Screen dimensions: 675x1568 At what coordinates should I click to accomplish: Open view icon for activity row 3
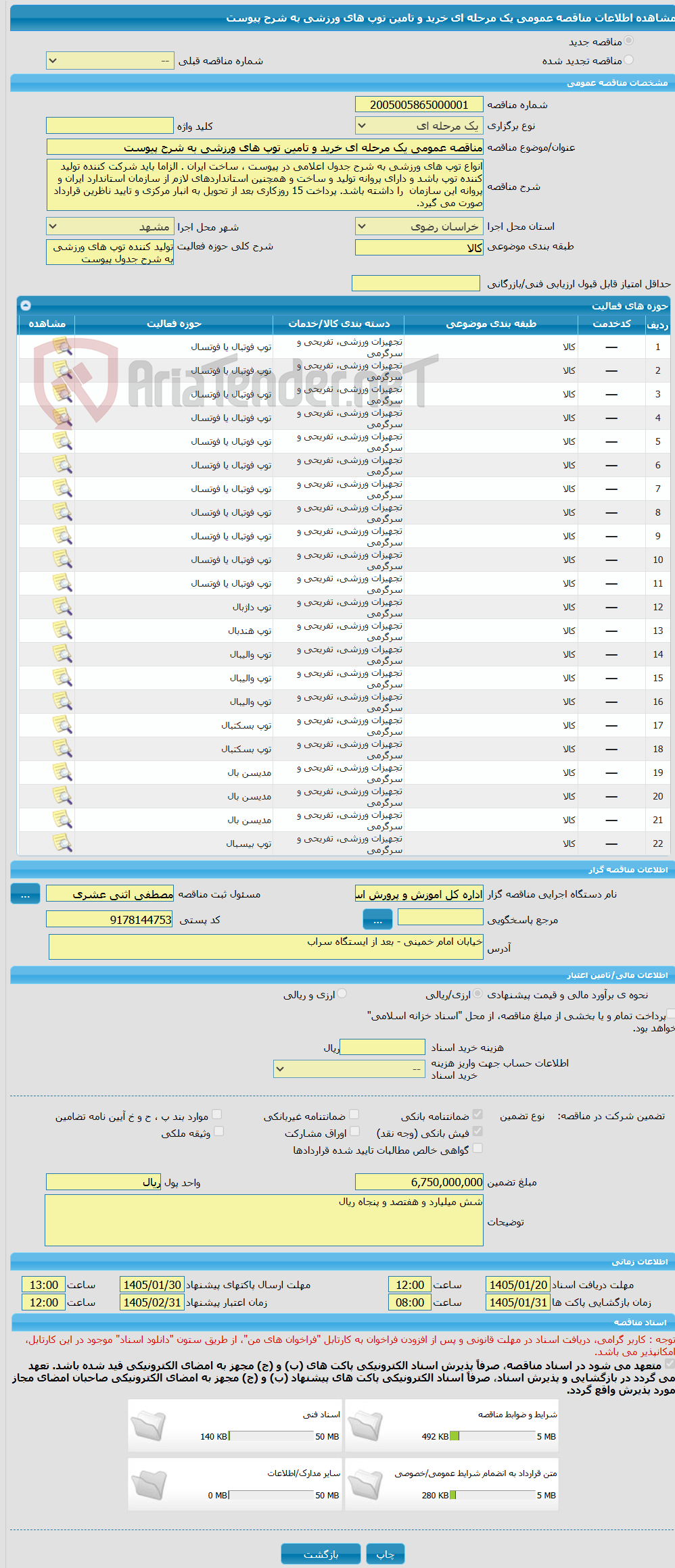coord(62,394)
